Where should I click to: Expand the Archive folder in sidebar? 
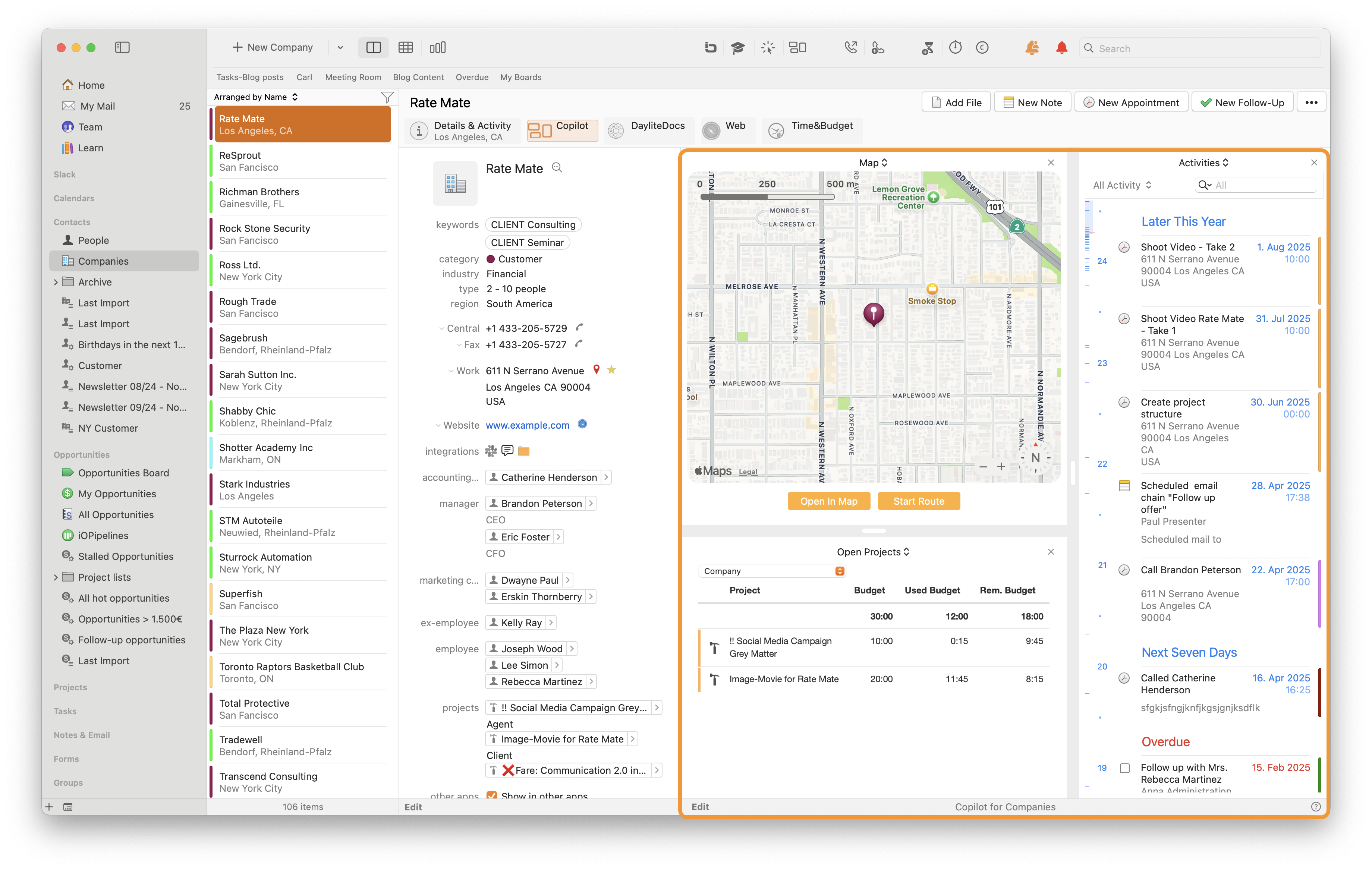56,282
